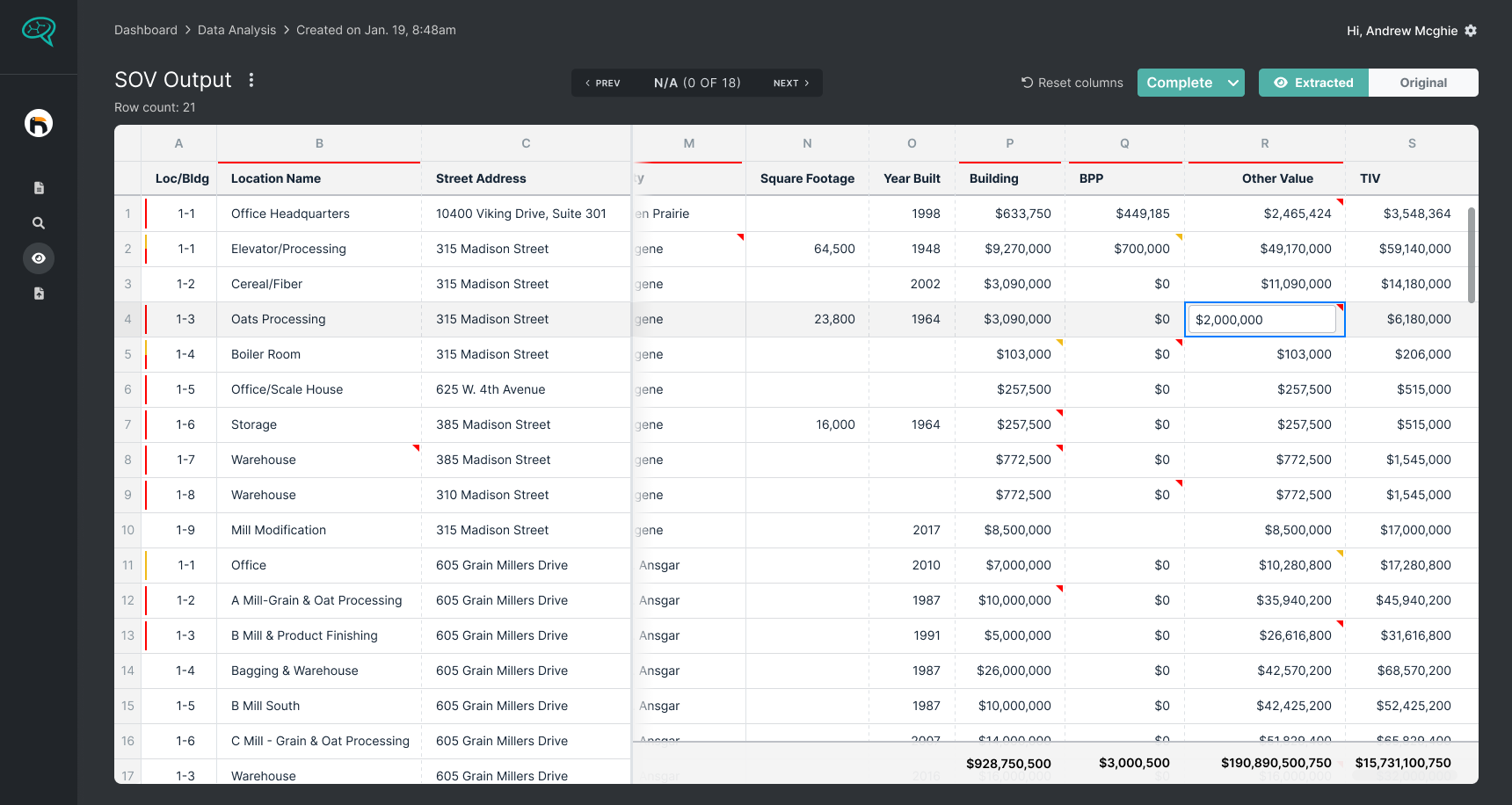
Task: Select column header letter P
Action: coord(1010,143)
